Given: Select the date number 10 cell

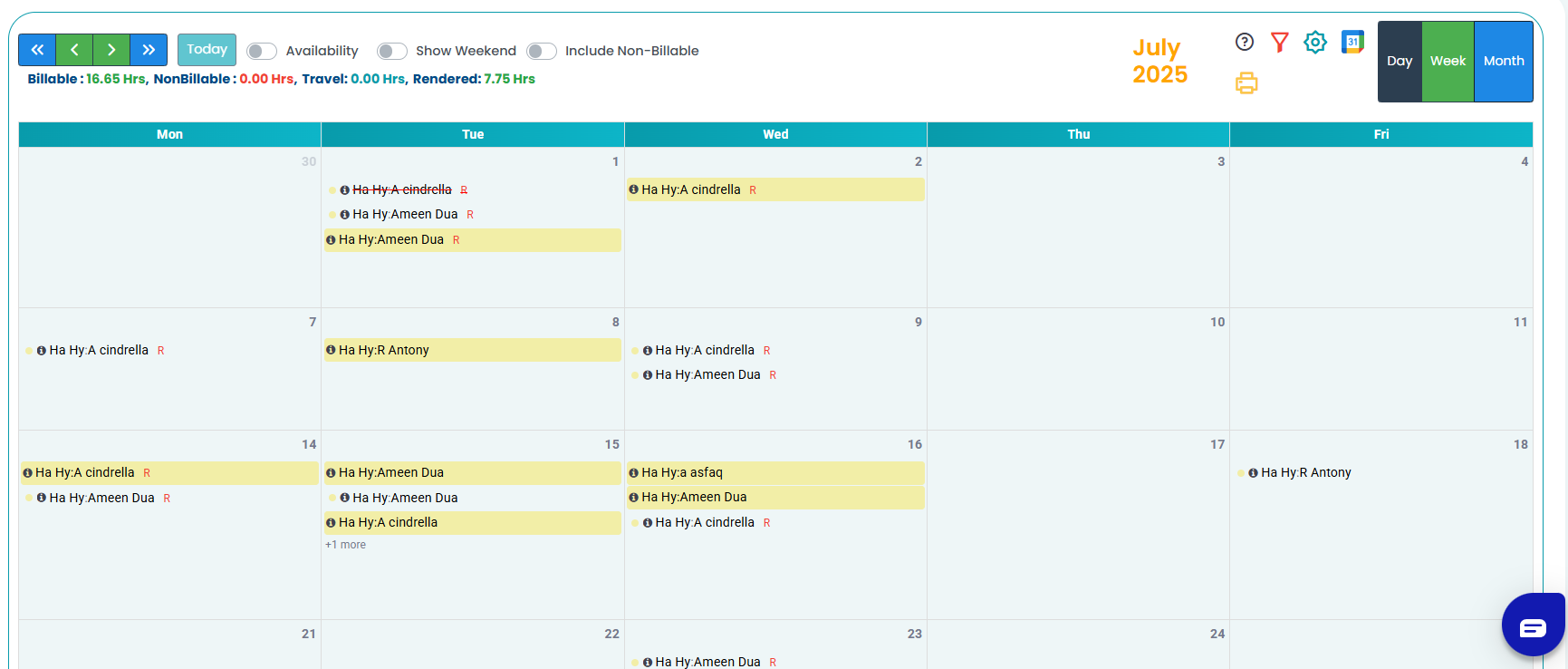Looking at the screenshot, I should pyautogui.click(x=1217, y=322).
